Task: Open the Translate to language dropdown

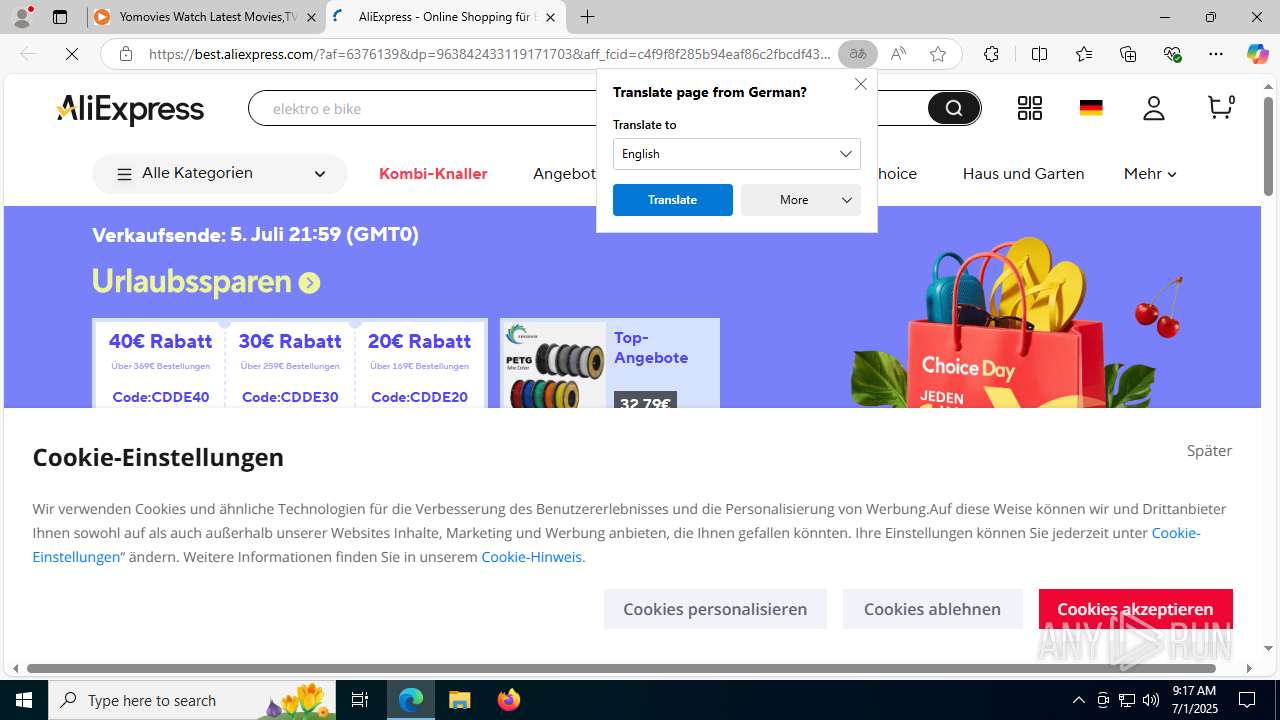Action: pos(737,154)
